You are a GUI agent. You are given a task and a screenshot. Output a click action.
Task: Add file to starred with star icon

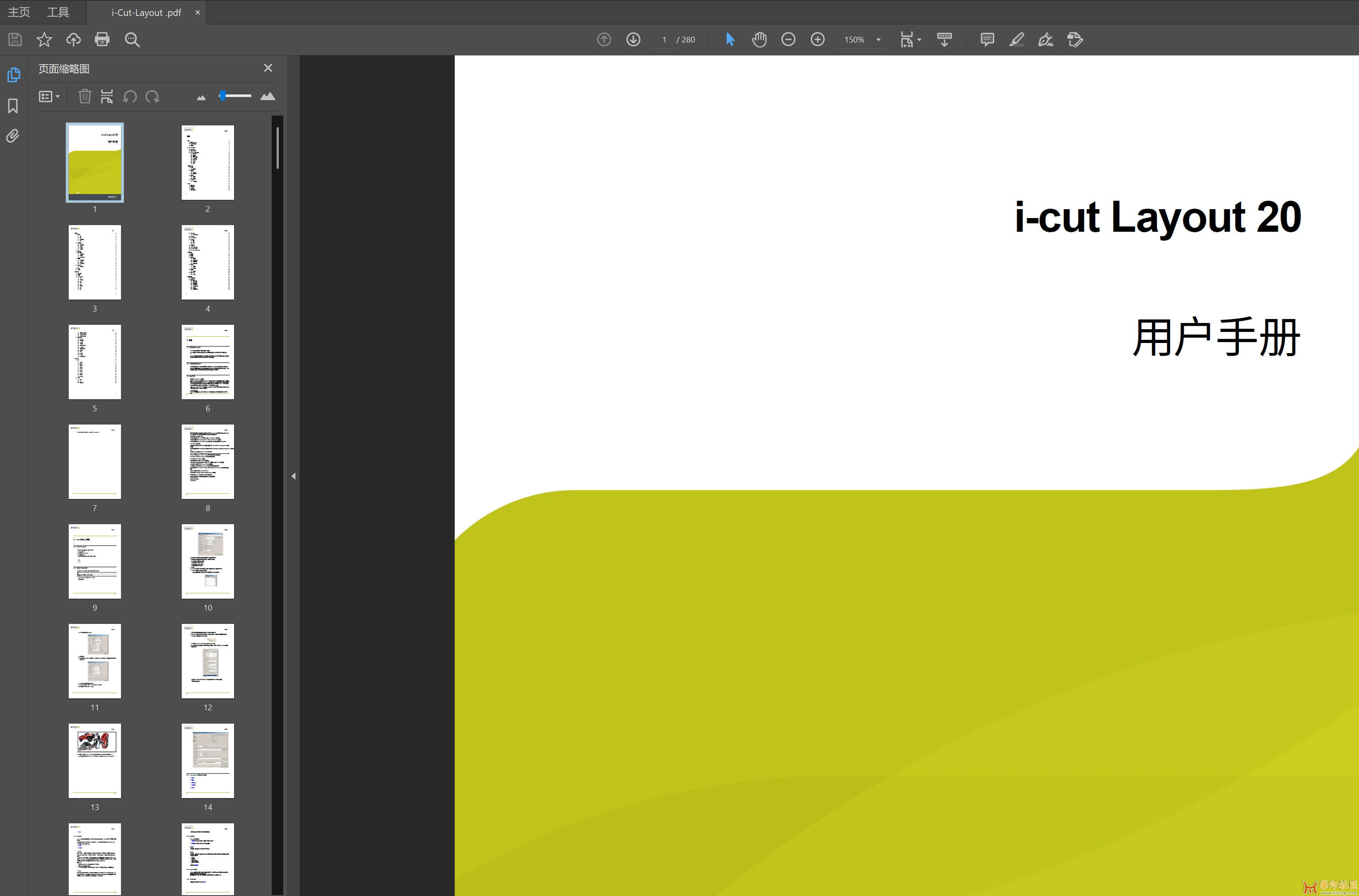point(44,39)
